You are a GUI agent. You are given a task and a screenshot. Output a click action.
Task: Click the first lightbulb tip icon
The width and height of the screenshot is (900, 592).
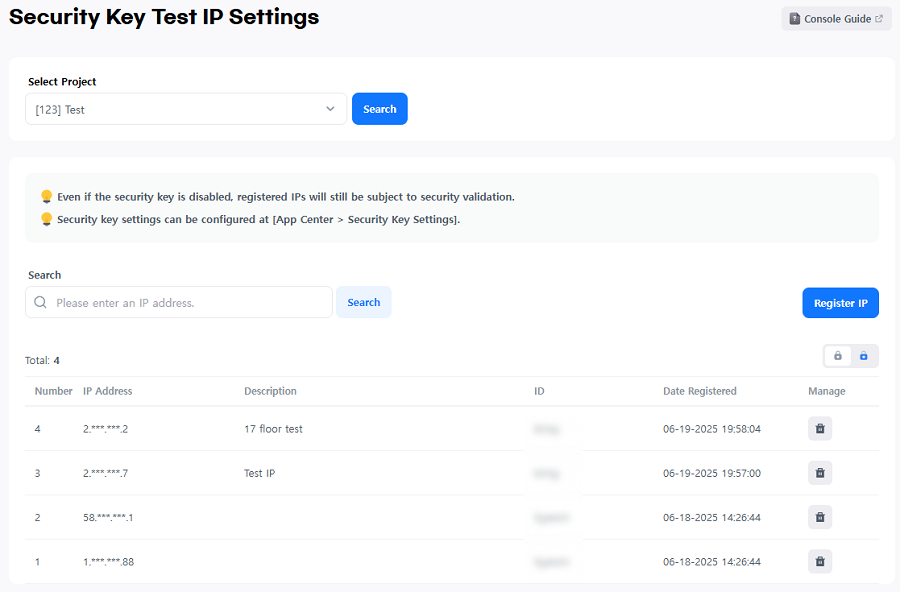coord(46,197)
